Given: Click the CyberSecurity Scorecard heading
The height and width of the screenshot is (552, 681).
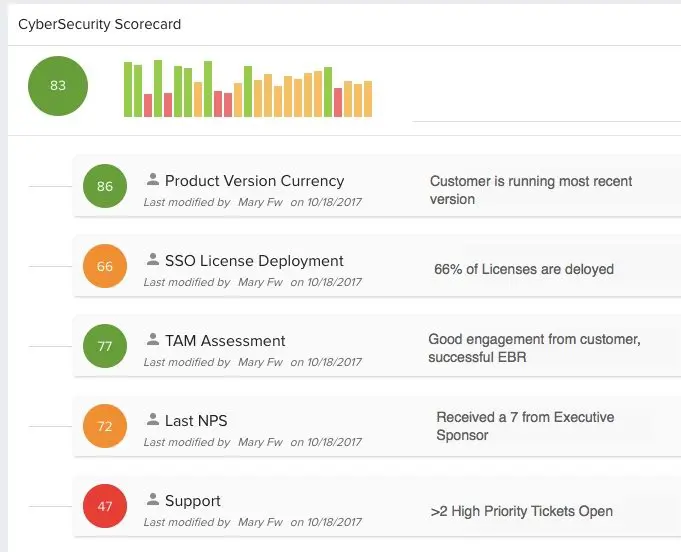Looking at the screenshot, I should click(x=100, y=23).
